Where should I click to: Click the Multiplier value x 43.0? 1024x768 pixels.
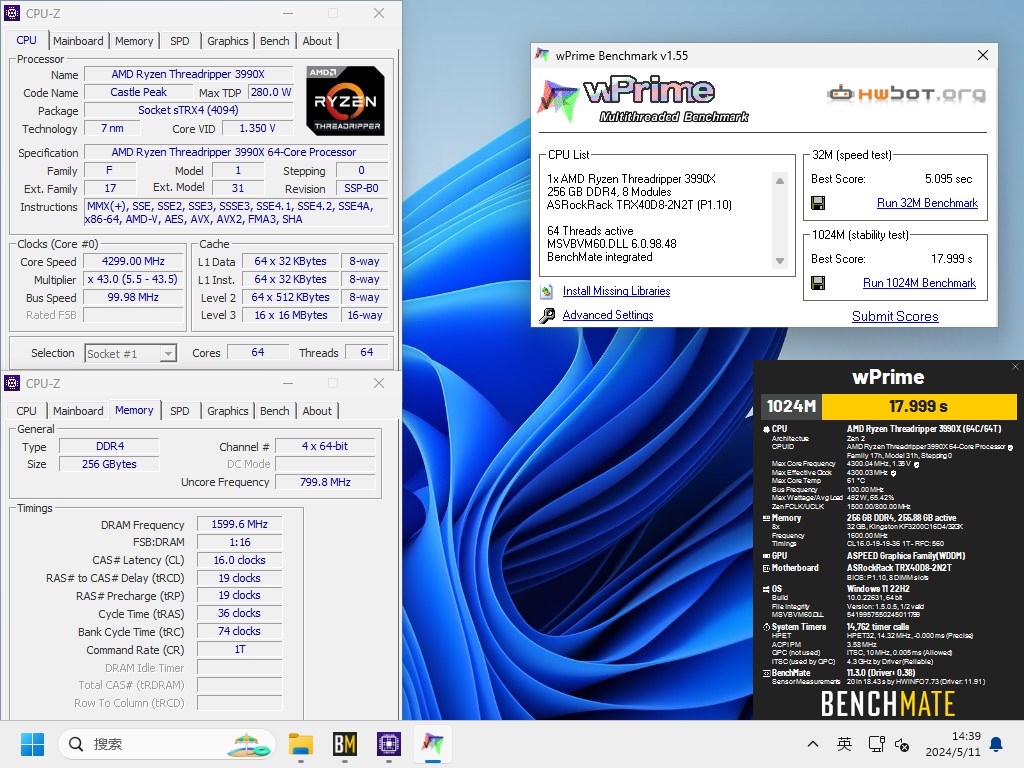pyautogui.click(x=133, y=280)
